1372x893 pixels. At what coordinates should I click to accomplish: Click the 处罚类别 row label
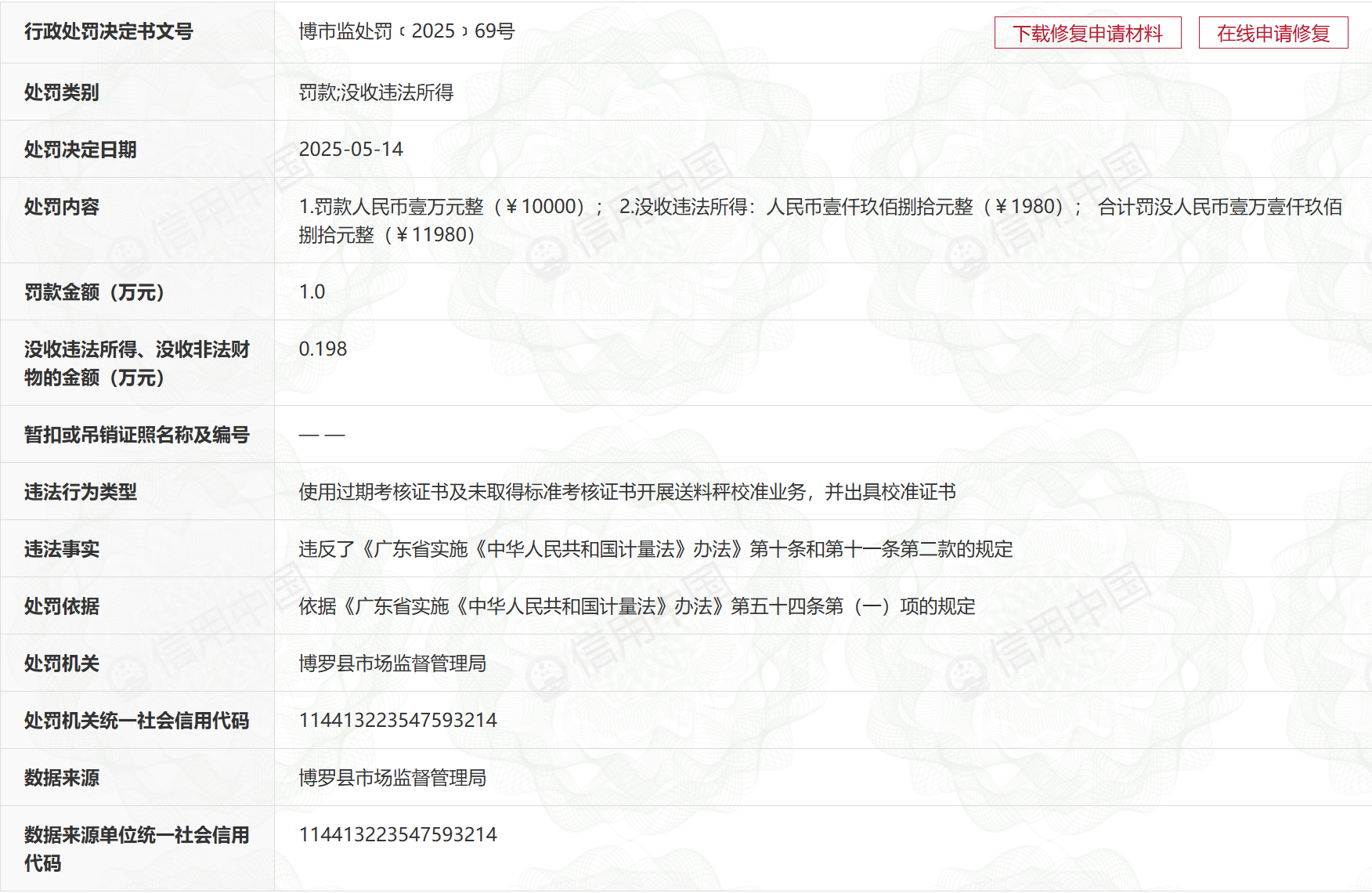click(x=61, y=92)
